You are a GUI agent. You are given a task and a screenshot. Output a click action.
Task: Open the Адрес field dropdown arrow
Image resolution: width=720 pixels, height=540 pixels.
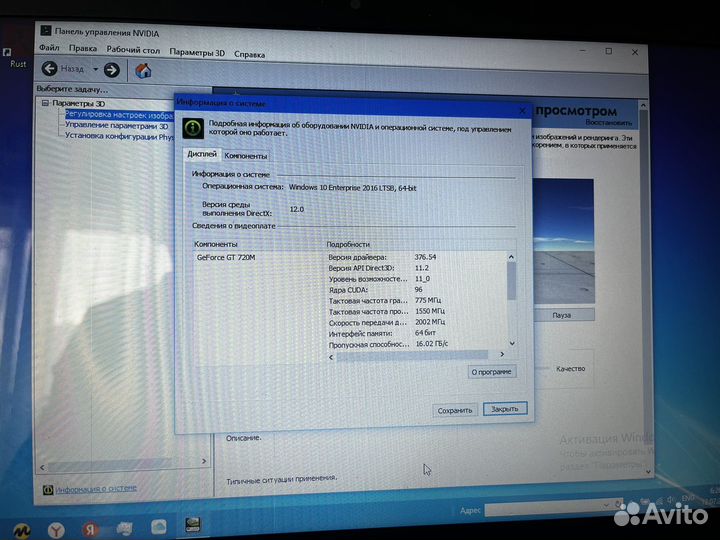click(x=607, y=505)
